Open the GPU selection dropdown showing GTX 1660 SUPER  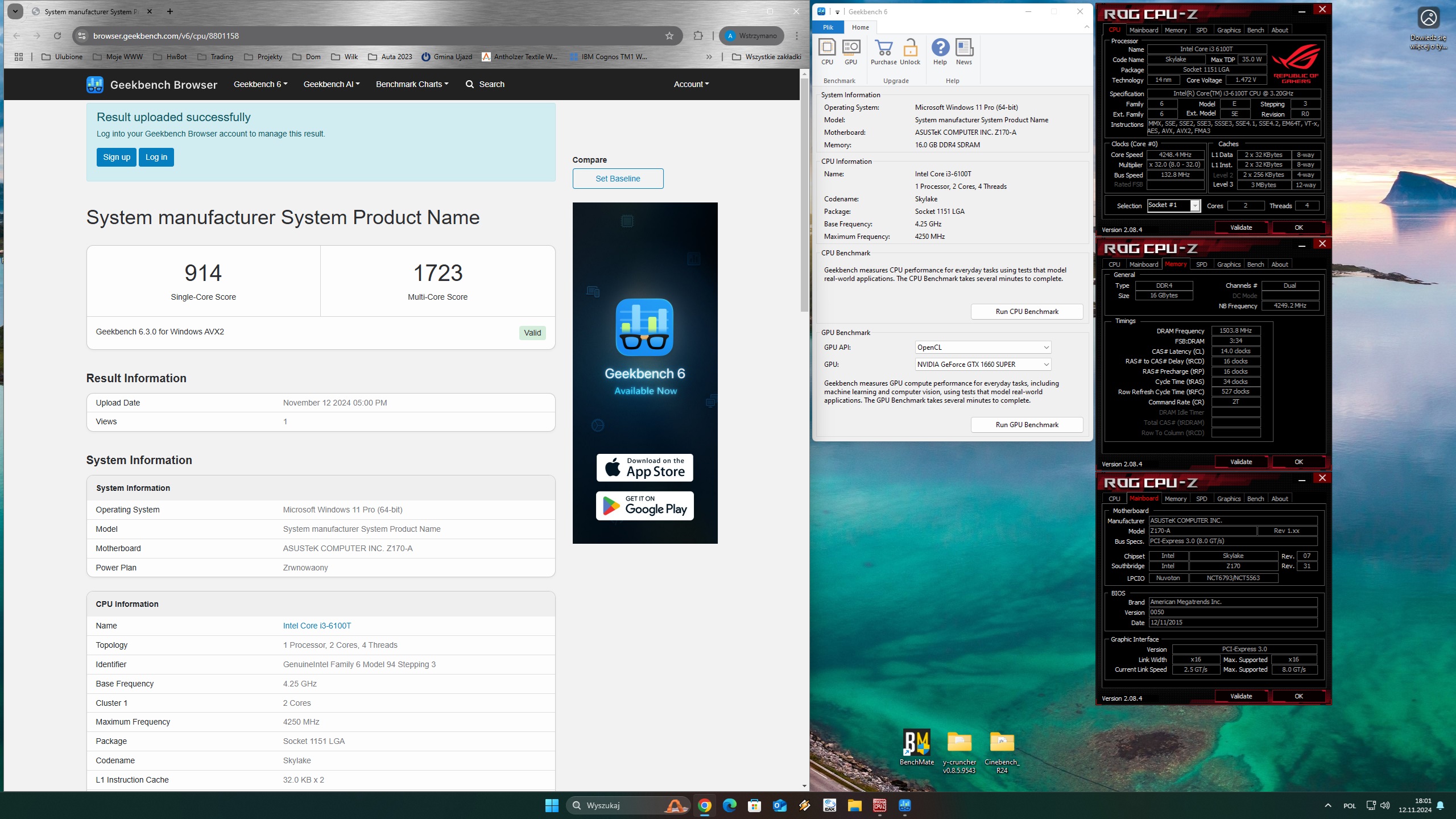click(x=983, y=365)
